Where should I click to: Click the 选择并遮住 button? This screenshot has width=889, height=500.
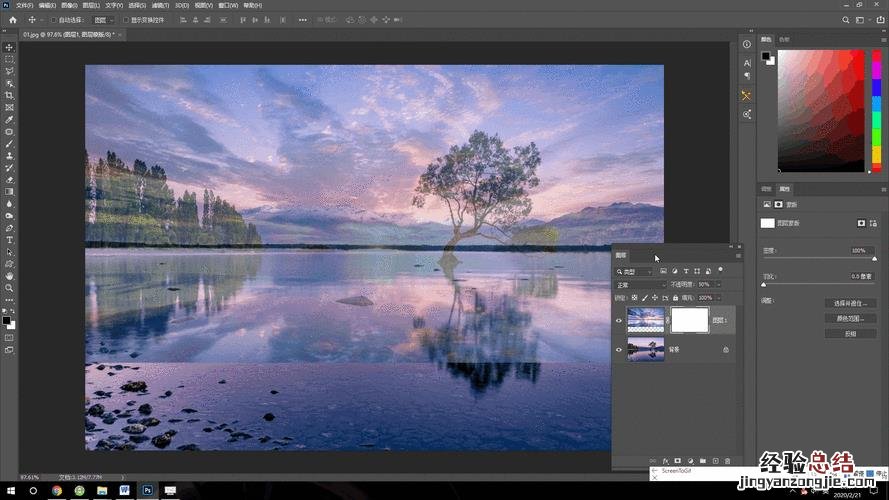click(850, 303)
